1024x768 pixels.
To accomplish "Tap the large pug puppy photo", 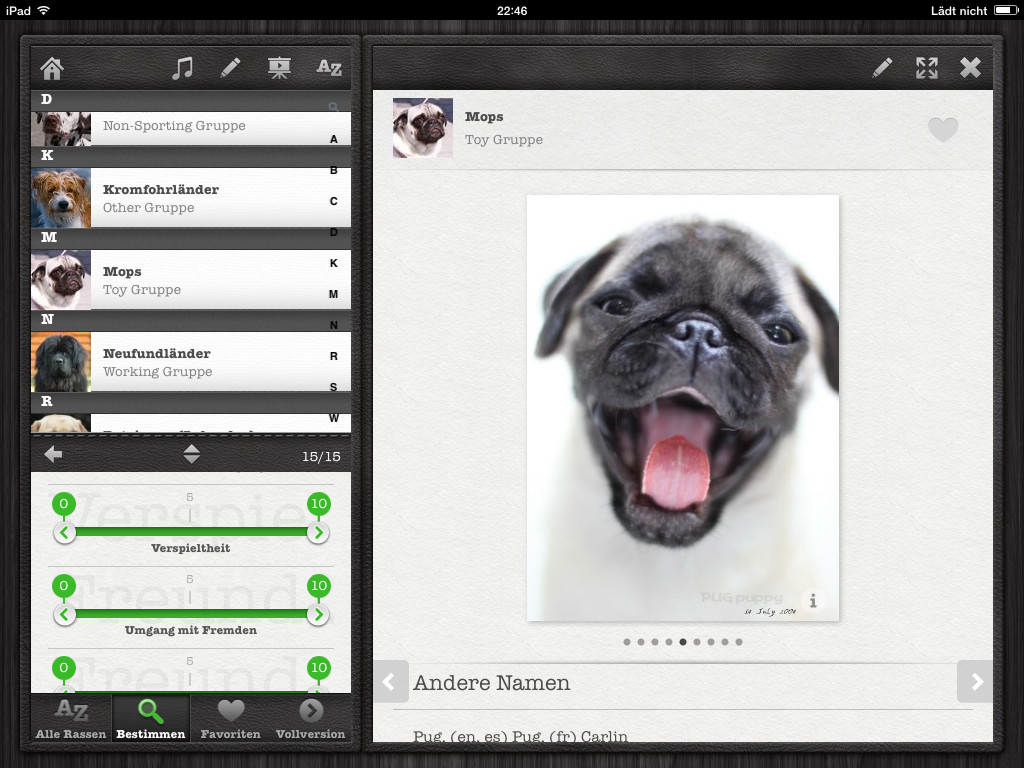I will [x=682, y=408].
